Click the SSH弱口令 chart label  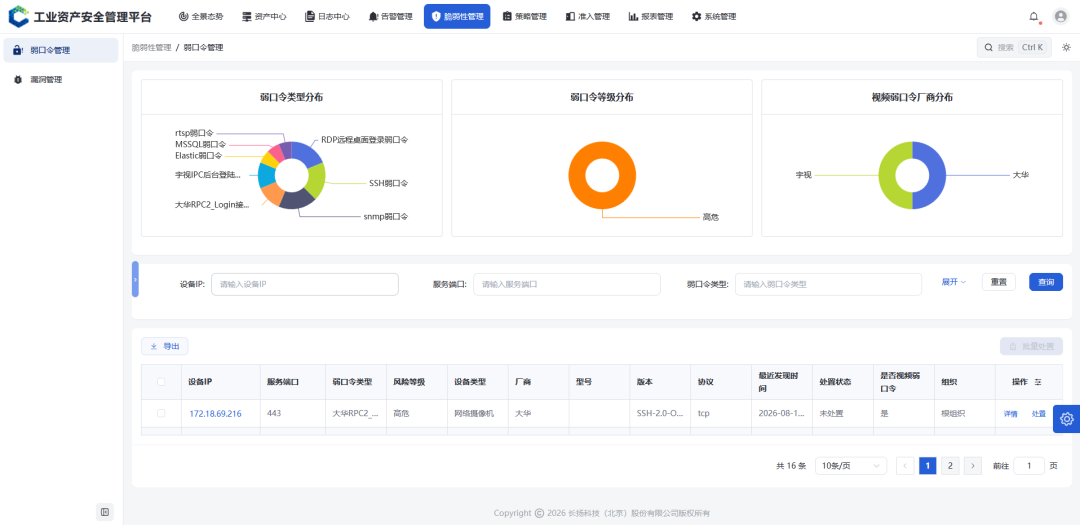pyautogui.click(x=388, y=184)
